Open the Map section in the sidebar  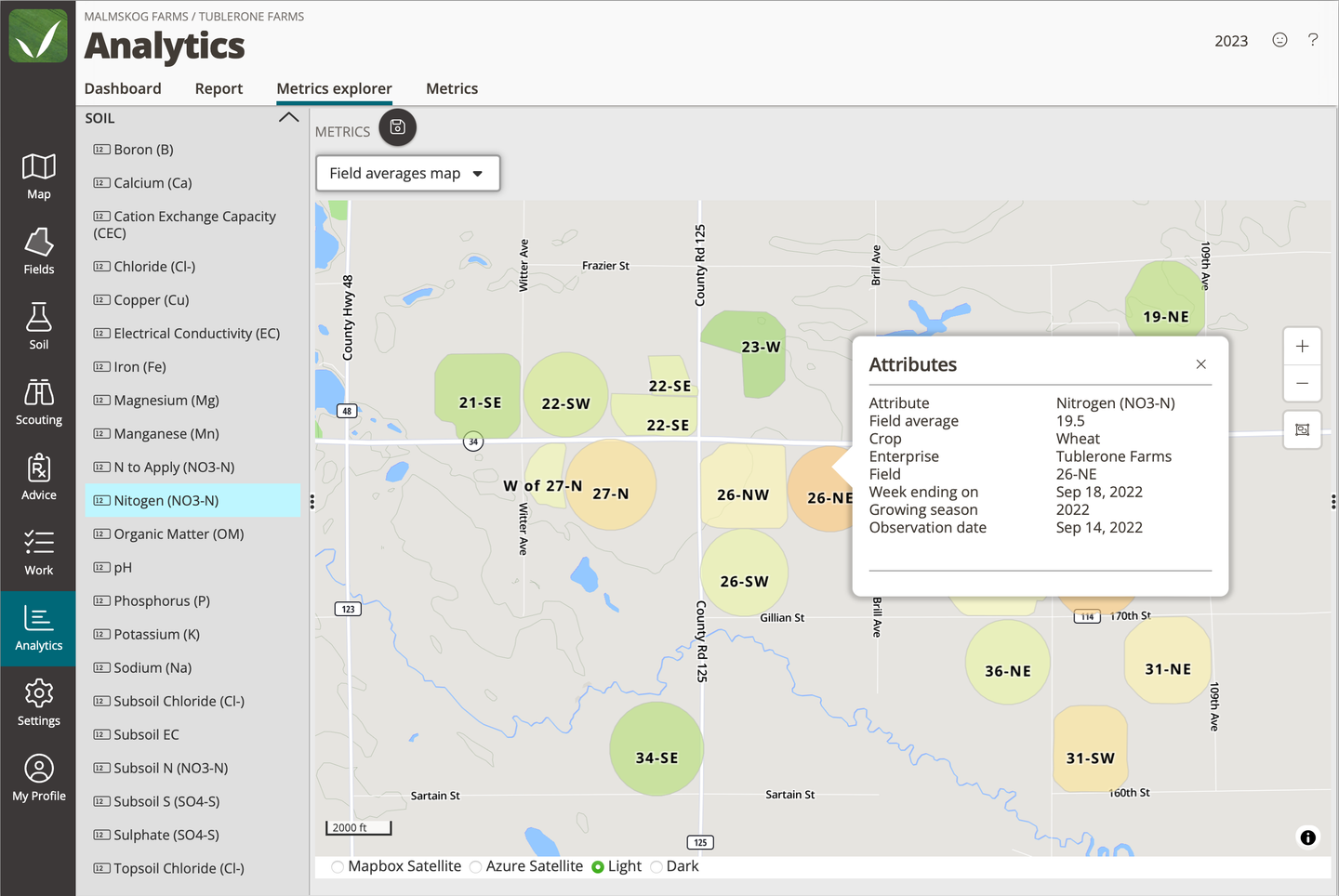click(38, 177)
